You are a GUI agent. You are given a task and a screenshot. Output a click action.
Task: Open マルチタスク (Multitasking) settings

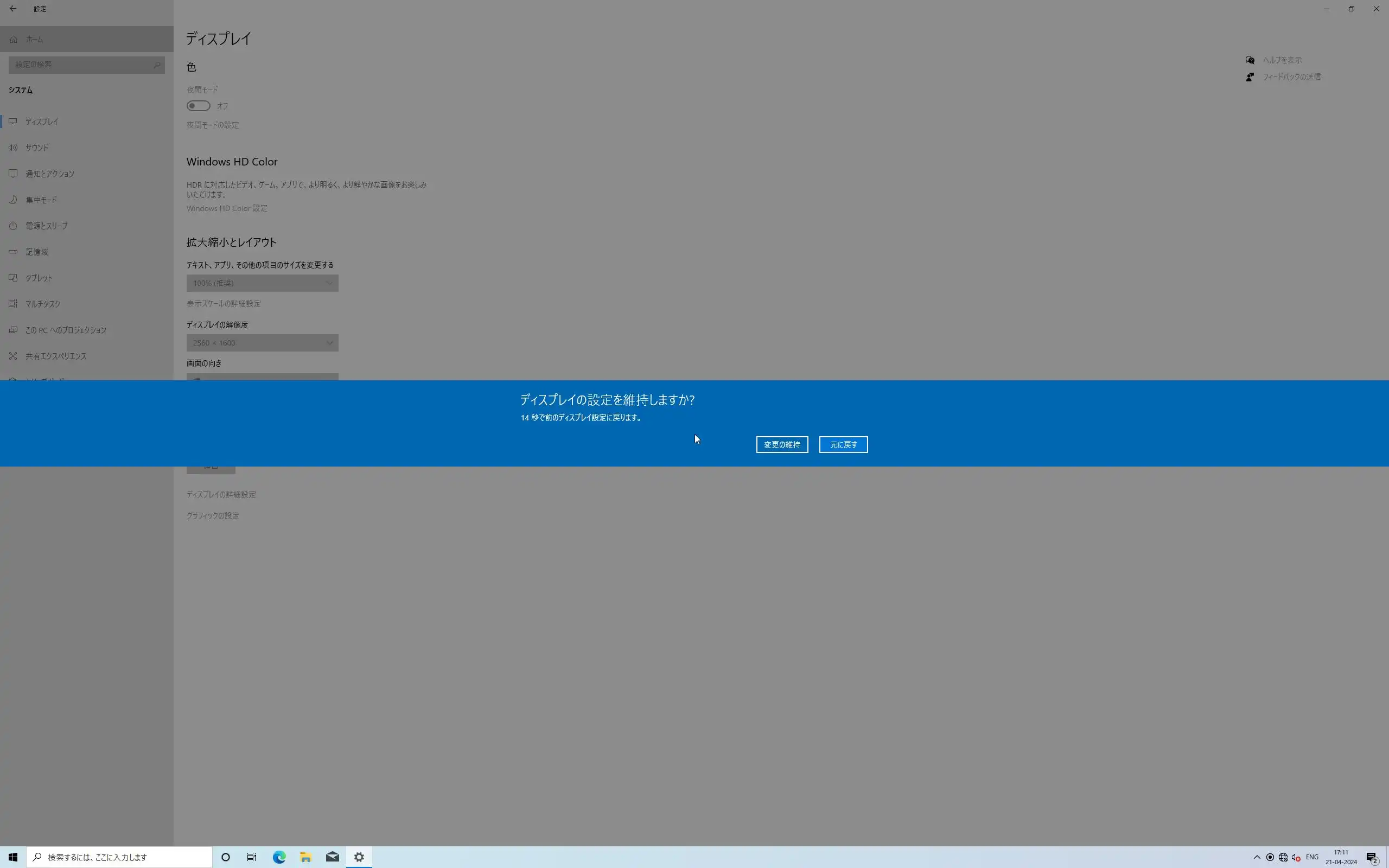click(42, 304)
